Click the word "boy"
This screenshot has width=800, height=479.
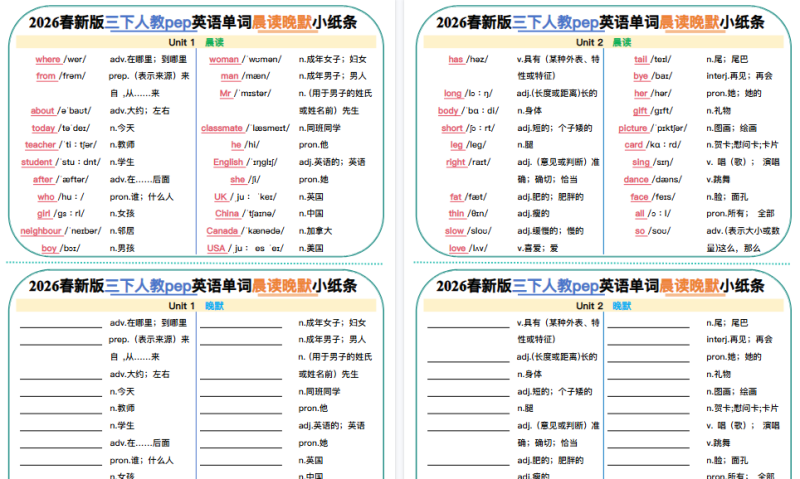pos(49,248)
